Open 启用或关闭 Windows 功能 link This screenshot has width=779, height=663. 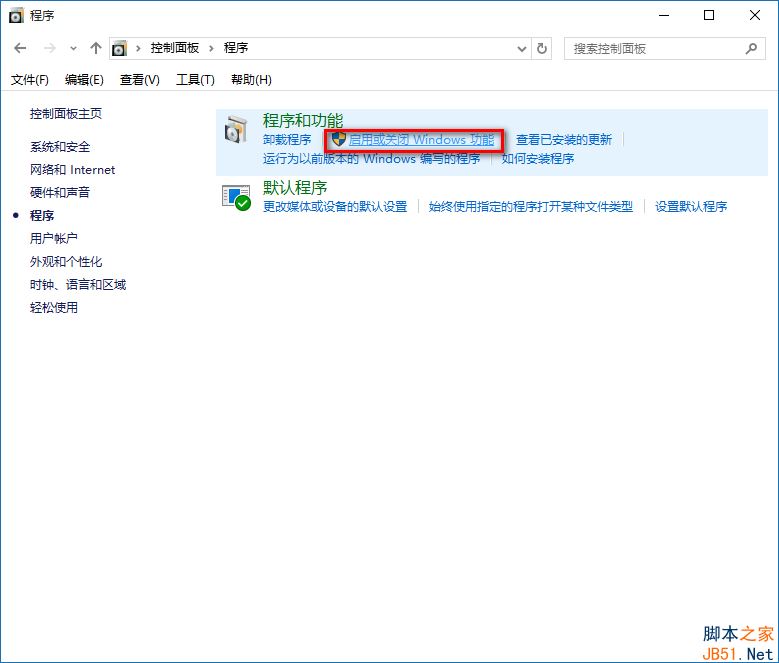pyautogui.click(x=421, y=140)
